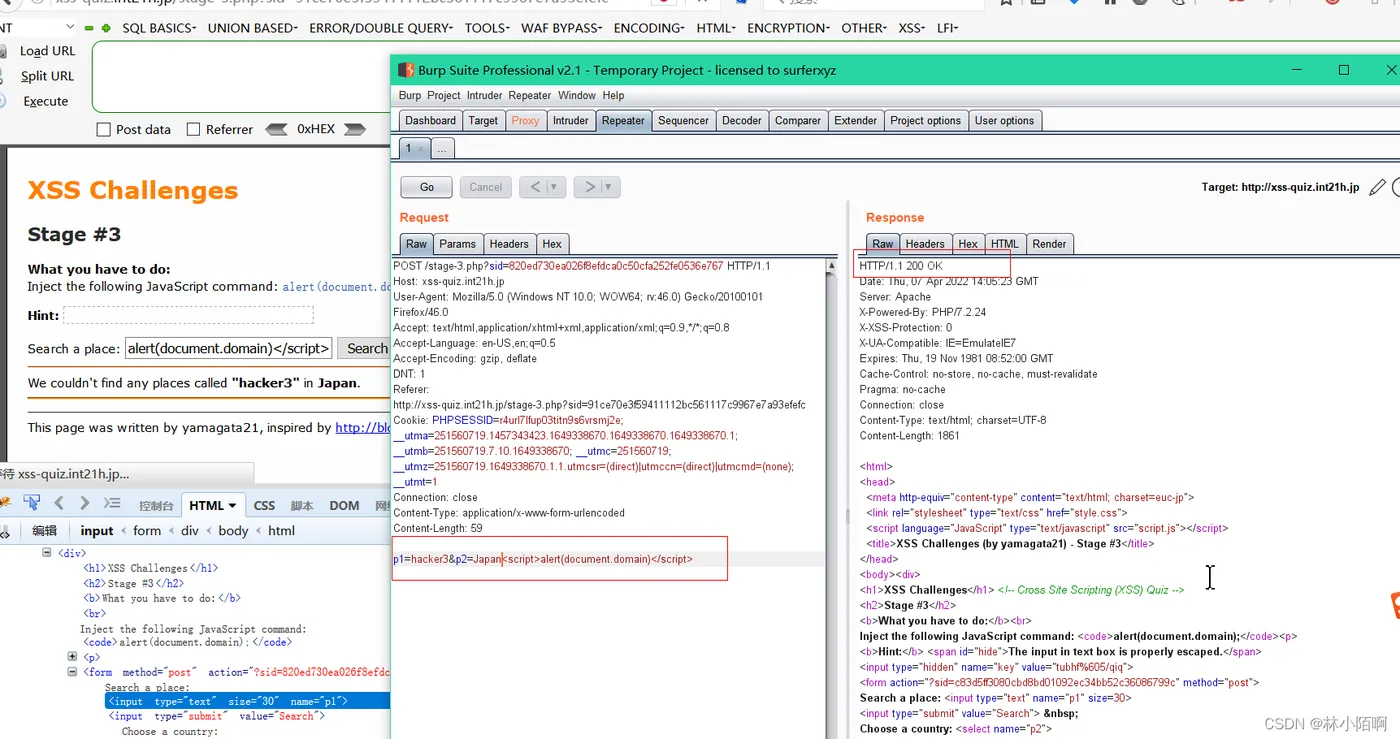Open the OTHER dropdown in HackBar
Image resolution: width=1400 pixels, height=739 pixels.
(863, 28)
